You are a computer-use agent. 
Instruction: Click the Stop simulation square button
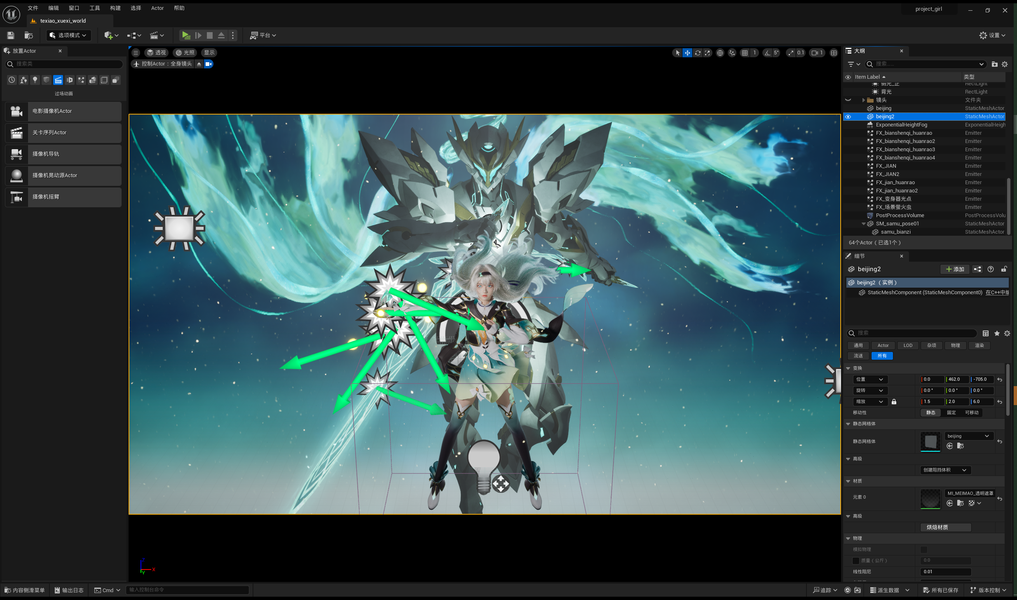coord(209,35)
